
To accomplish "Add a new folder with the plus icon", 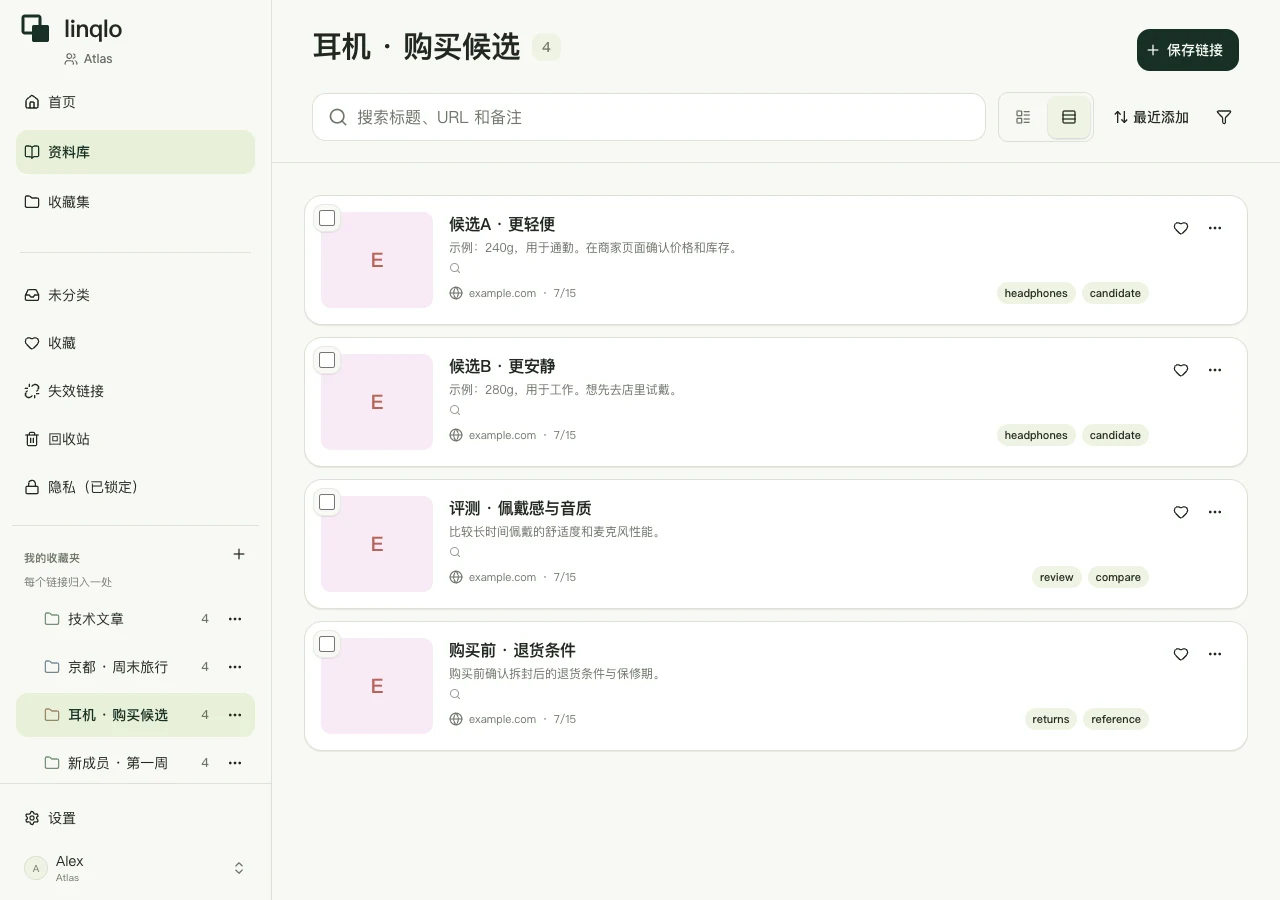I will (x=239, y=554).
